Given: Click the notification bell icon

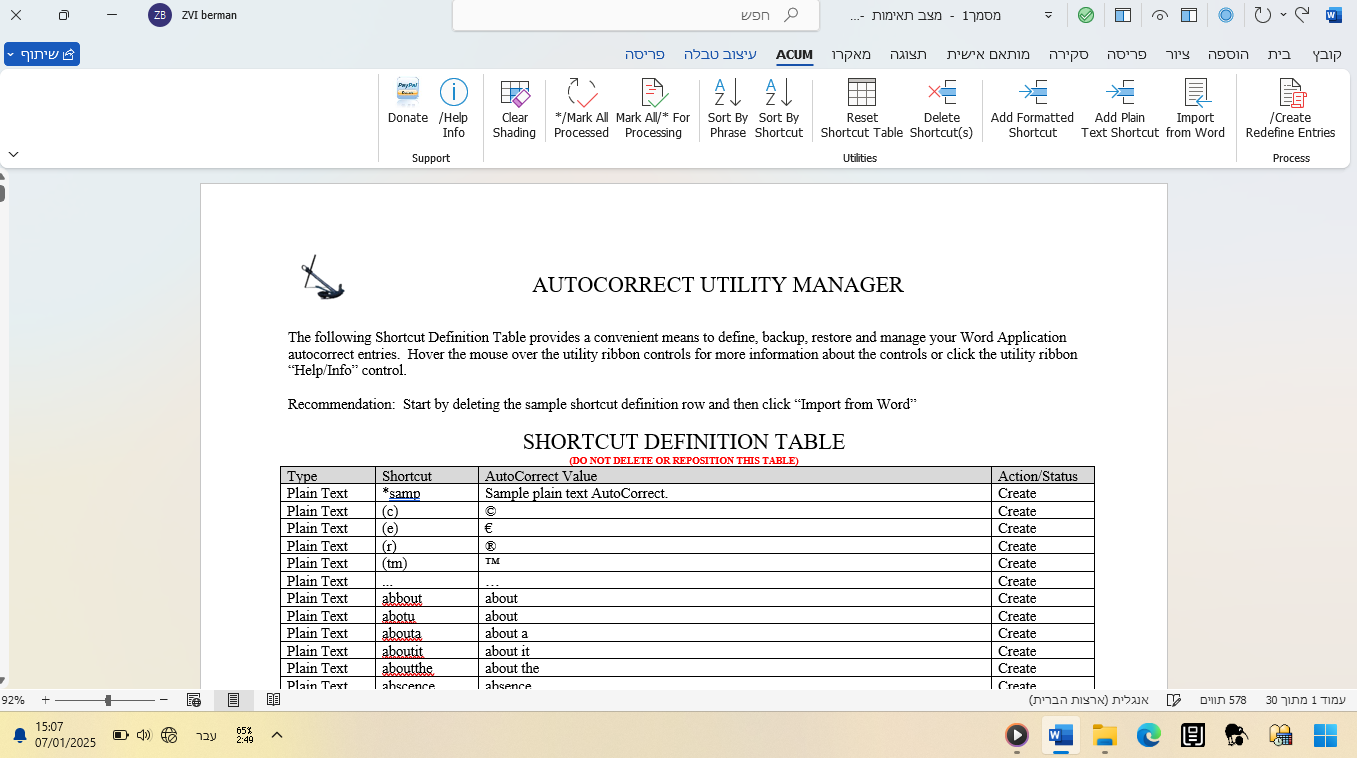Looking at the screenshot, I should pyautogui.click(x=19, y=736).
